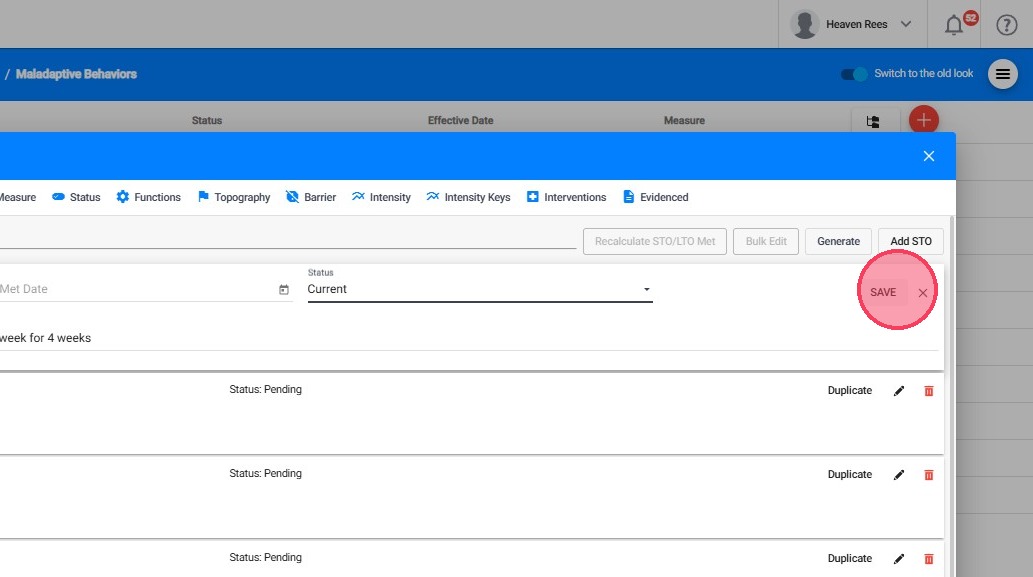Click the help question mark icon

point(1006,25)
